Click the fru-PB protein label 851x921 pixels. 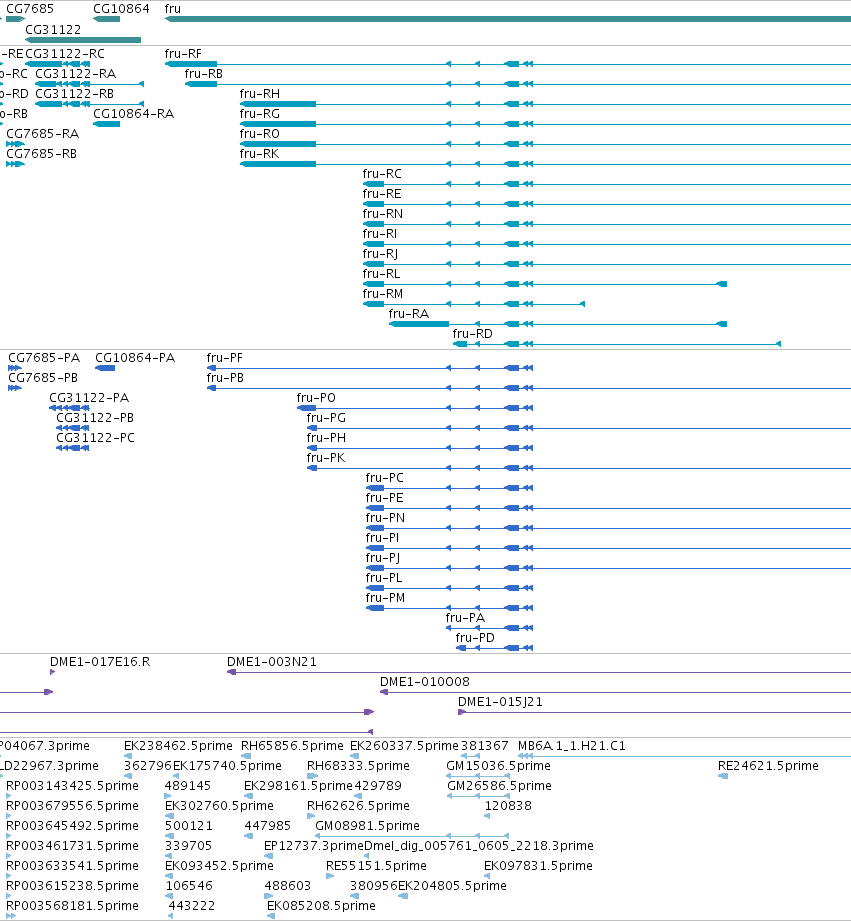click(x=225, y=377)
